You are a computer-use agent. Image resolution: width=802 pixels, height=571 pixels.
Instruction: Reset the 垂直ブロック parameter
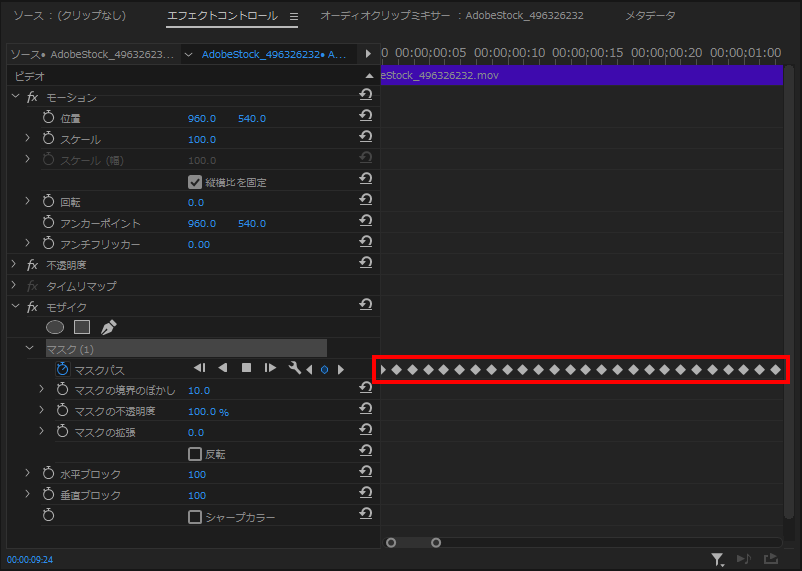365,493
